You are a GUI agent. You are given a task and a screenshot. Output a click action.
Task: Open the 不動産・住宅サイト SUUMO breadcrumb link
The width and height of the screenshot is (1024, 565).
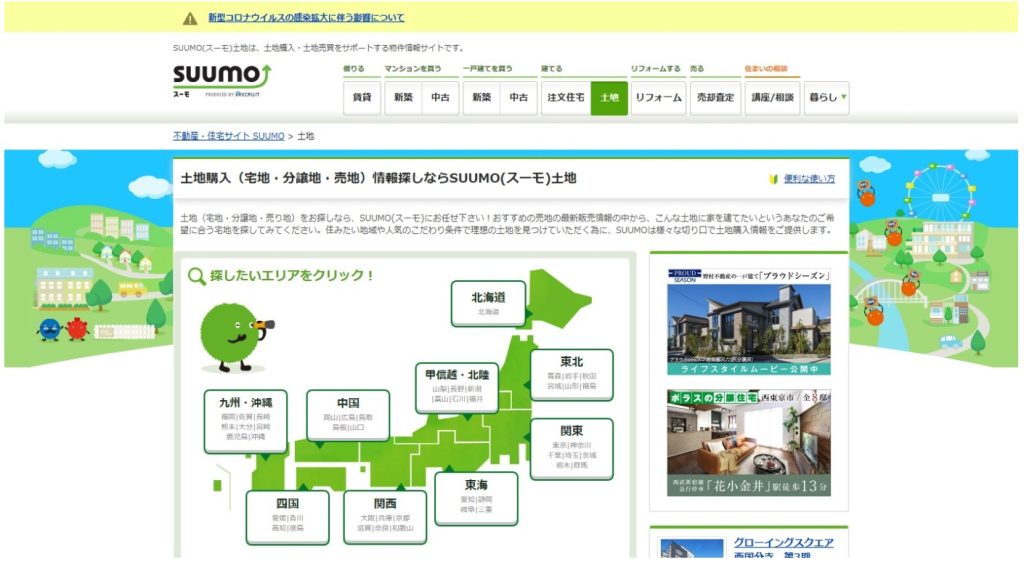(x=229, y=136)
